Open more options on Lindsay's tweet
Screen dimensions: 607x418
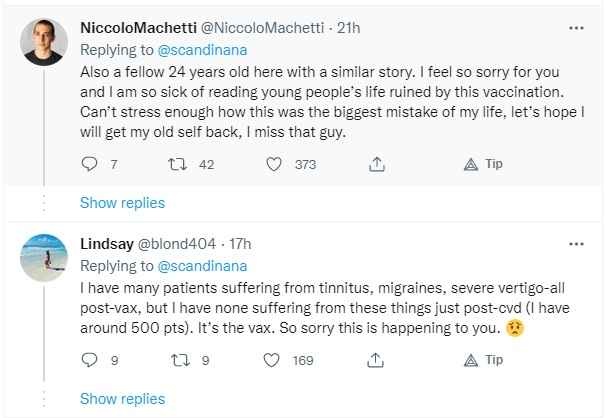point(576,243)
